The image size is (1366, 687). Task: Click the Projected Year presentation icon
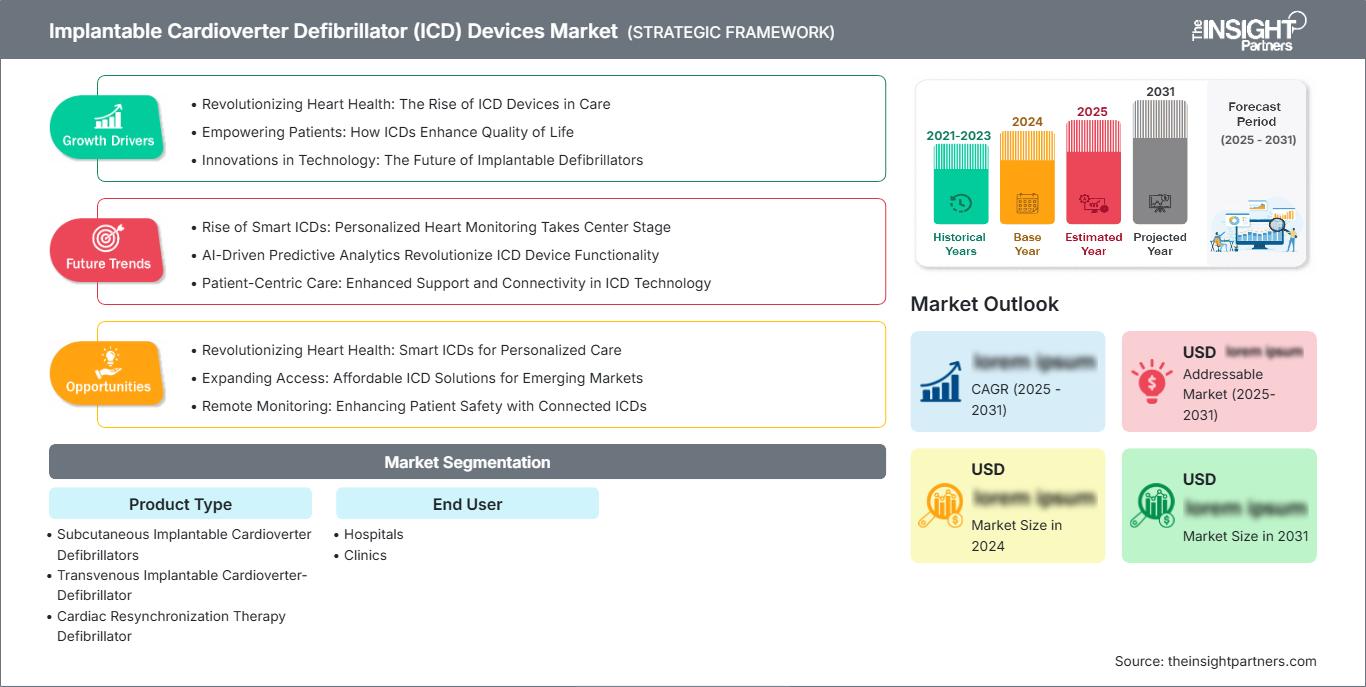point(1160,203)
